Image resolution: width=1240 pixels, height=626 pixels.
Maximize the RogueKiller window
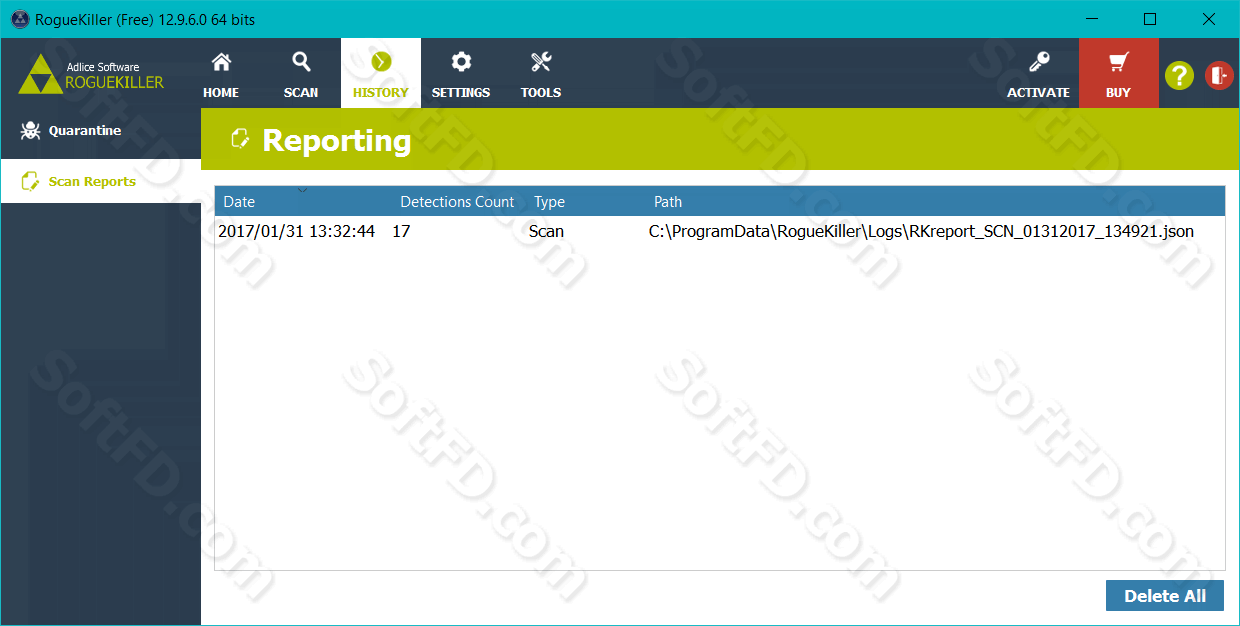point(1150,19)
